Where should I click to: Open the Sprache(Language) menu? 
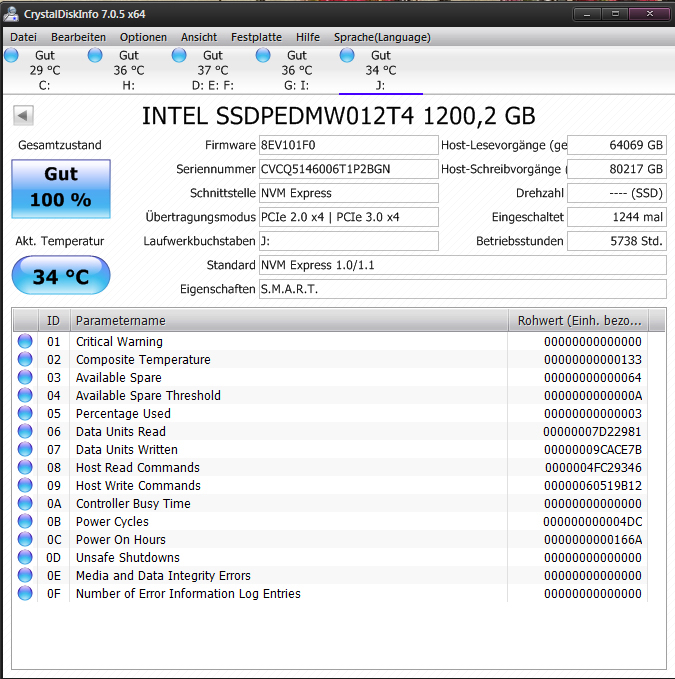click(382, 37)
